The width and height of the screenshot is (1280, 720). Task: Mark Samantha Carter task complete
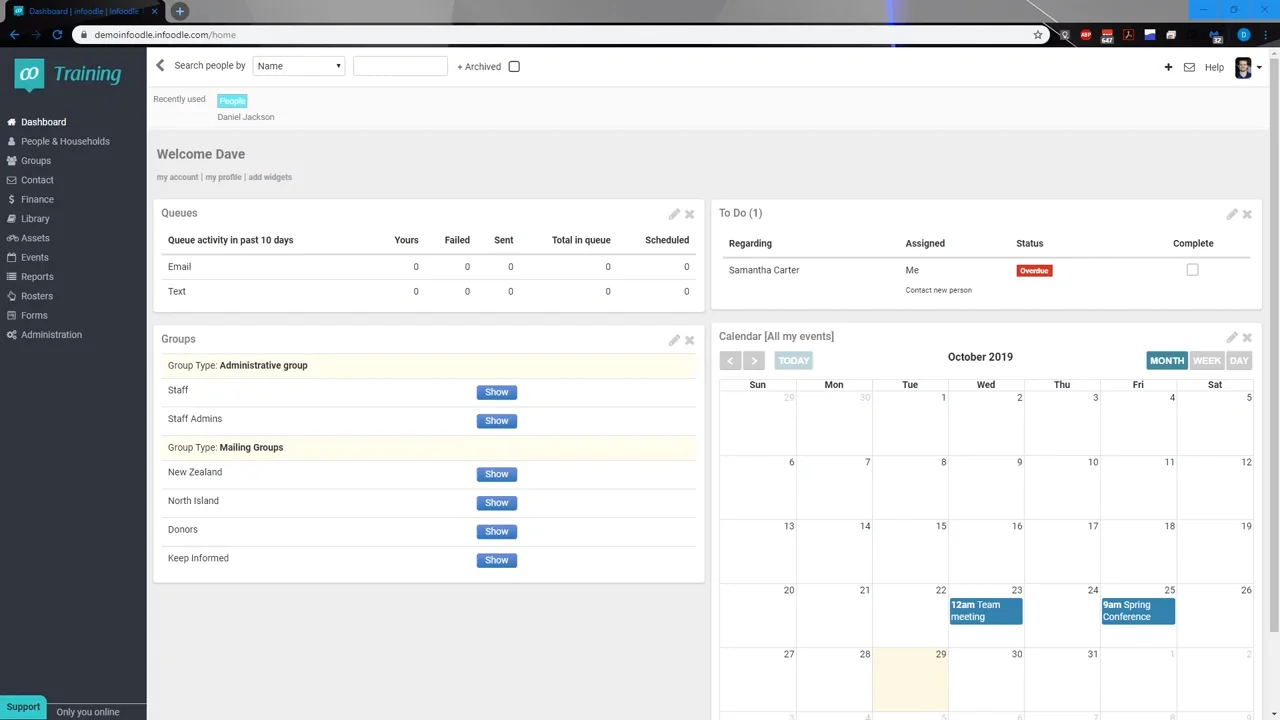(x=1192, y=270)
